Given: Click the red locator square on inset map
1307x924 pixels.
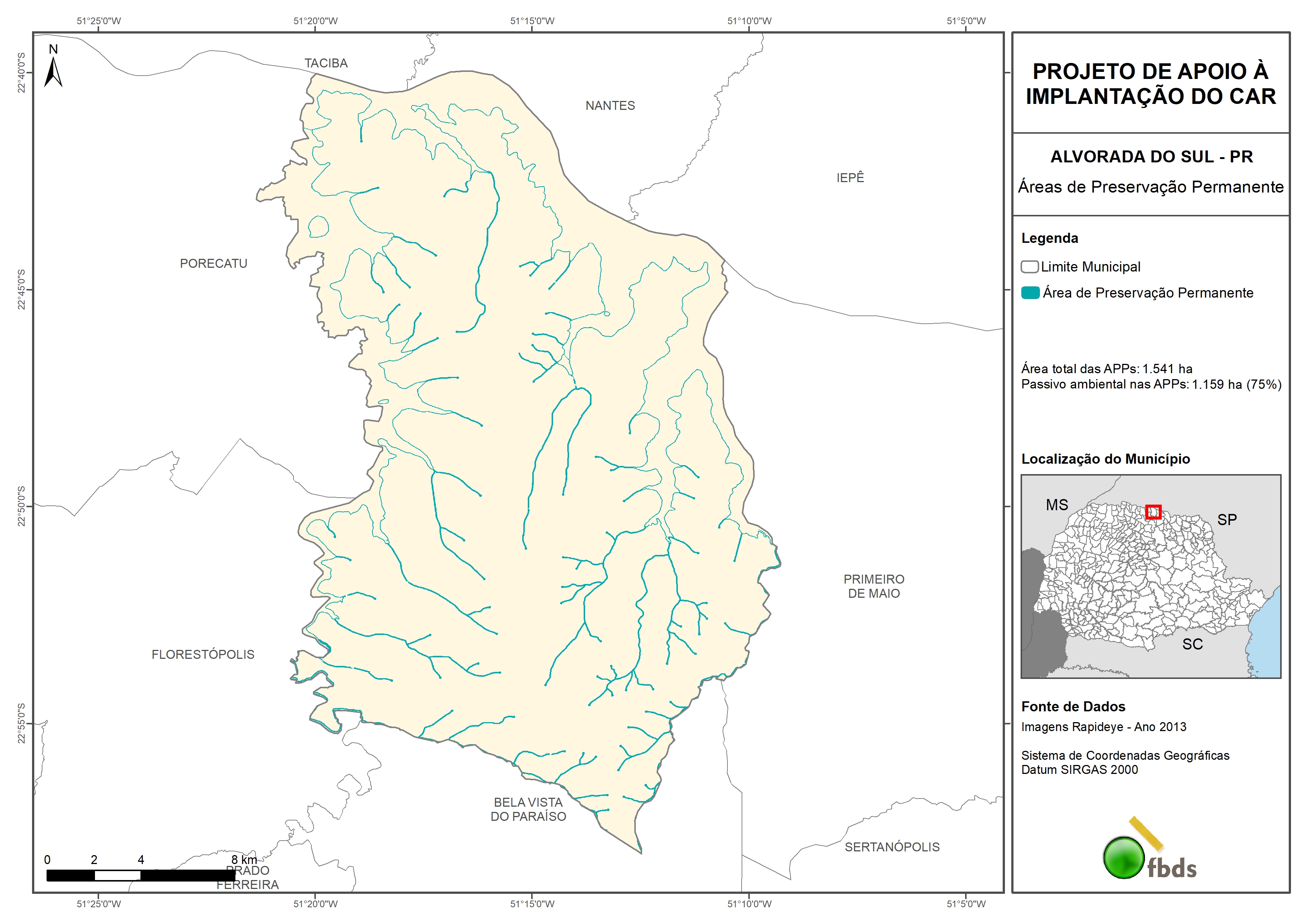Looking at the screenshot, I should (1153, 512).
